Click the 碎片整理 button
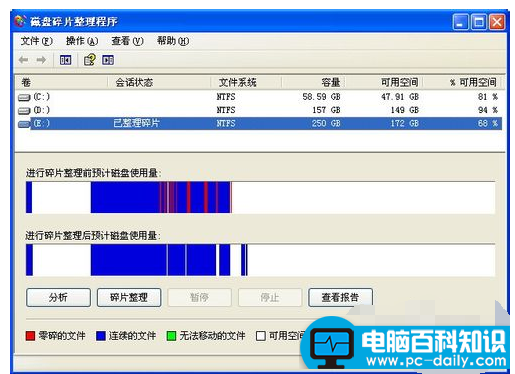Viewport: 515px width, 374px height. click(129, 297)
